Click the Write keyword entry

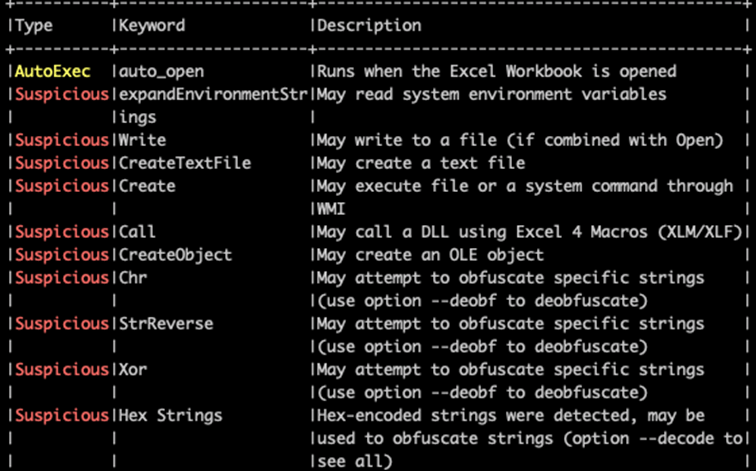point(142,140)
